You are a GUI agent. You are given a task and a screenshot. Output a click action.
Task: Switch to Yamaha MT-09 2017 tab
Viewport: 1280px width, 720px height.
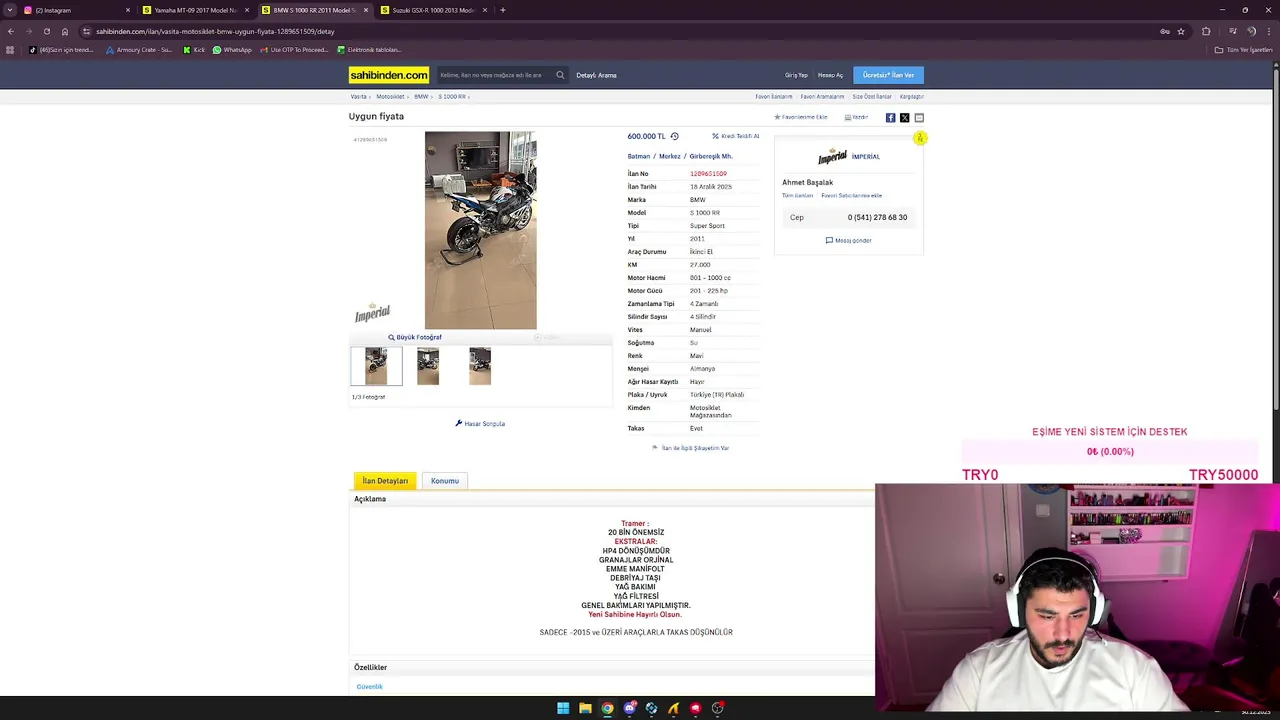click(x=195, y=10)
